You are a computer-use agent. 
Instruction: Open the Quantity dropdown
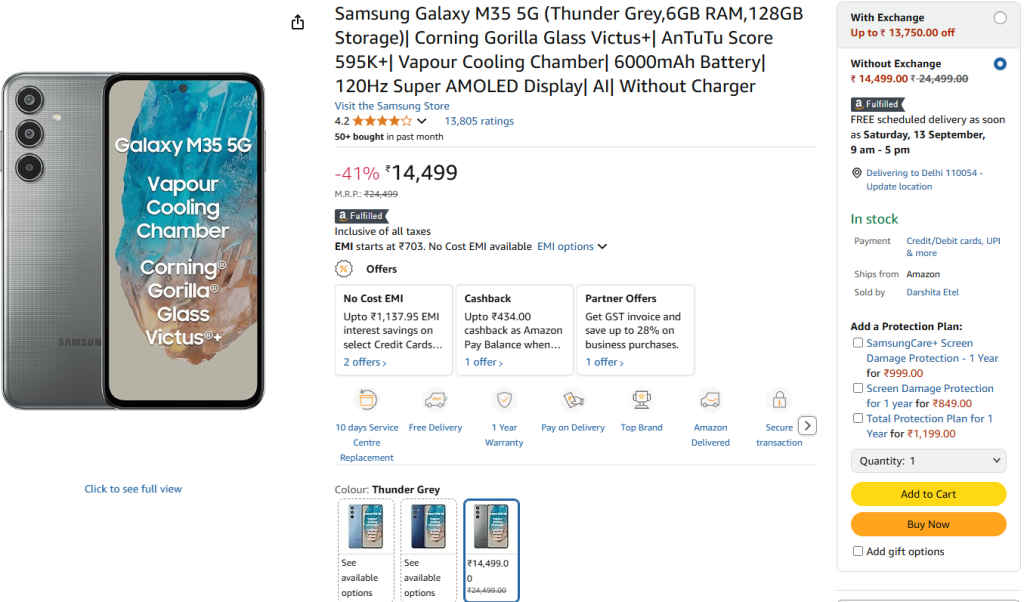click(x=928, y=460)
